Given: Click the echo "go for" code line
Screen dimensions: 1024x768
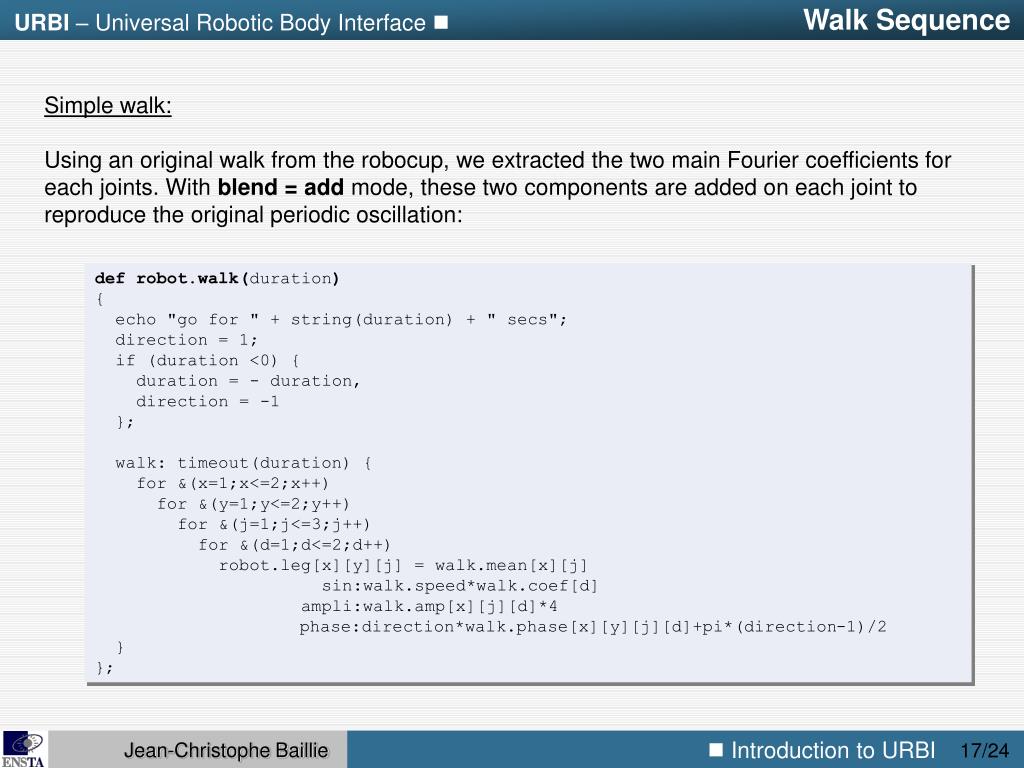Looking at the screenshot, I should coord(341,320).
